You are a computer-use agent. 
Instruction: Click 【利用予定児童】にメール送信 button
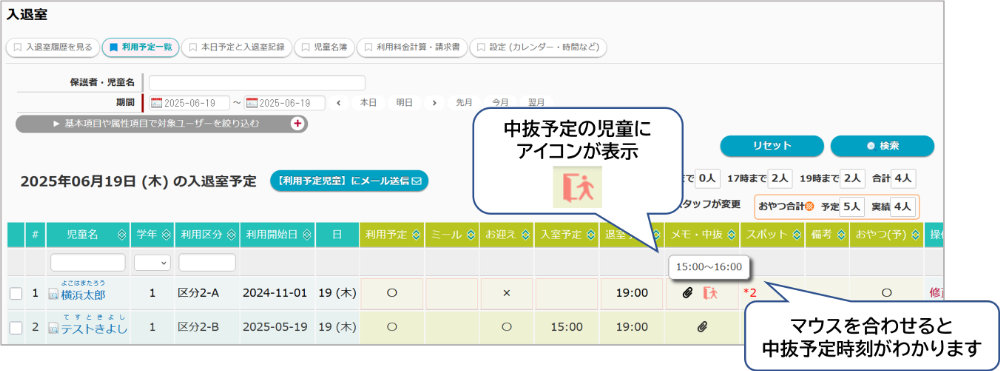349,181
